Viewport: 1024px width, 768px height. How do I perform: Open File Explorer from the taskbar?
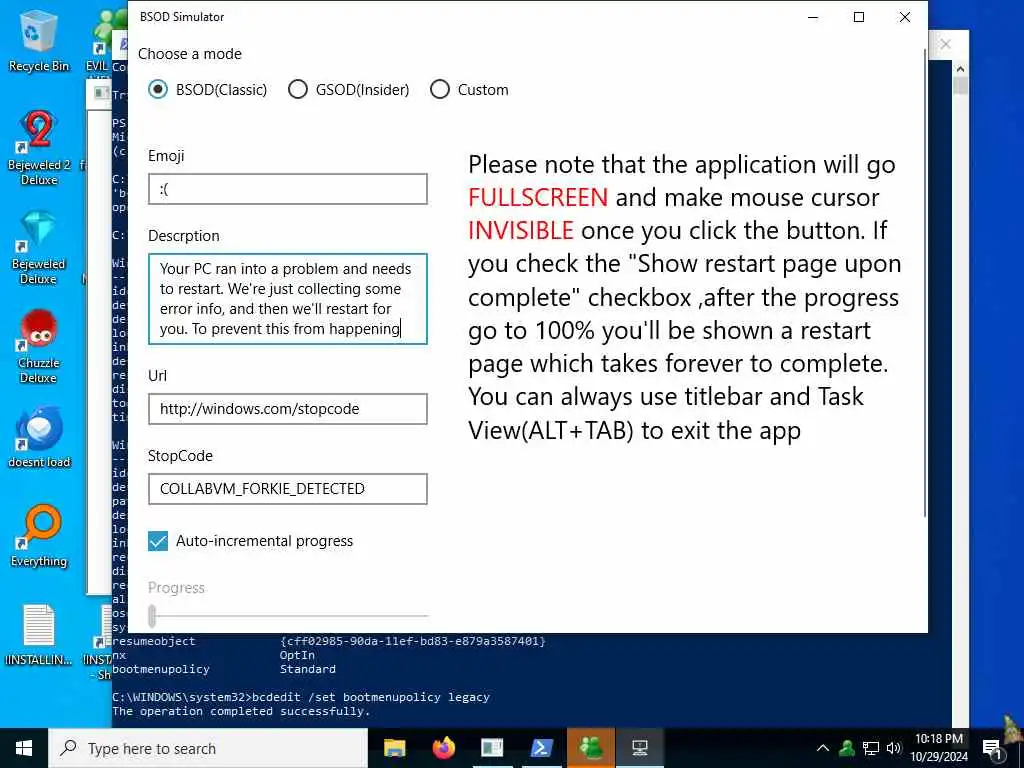point(394,748)
